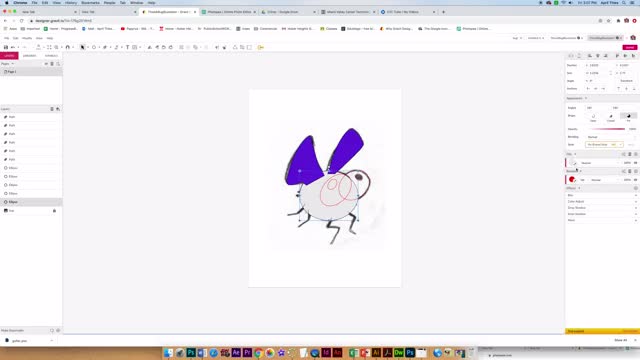The width and height of the screenshot is (640, 360).
Task: Select the highlighted Ellipse layer
Action: pyautogui.click(x=31, y=202)
